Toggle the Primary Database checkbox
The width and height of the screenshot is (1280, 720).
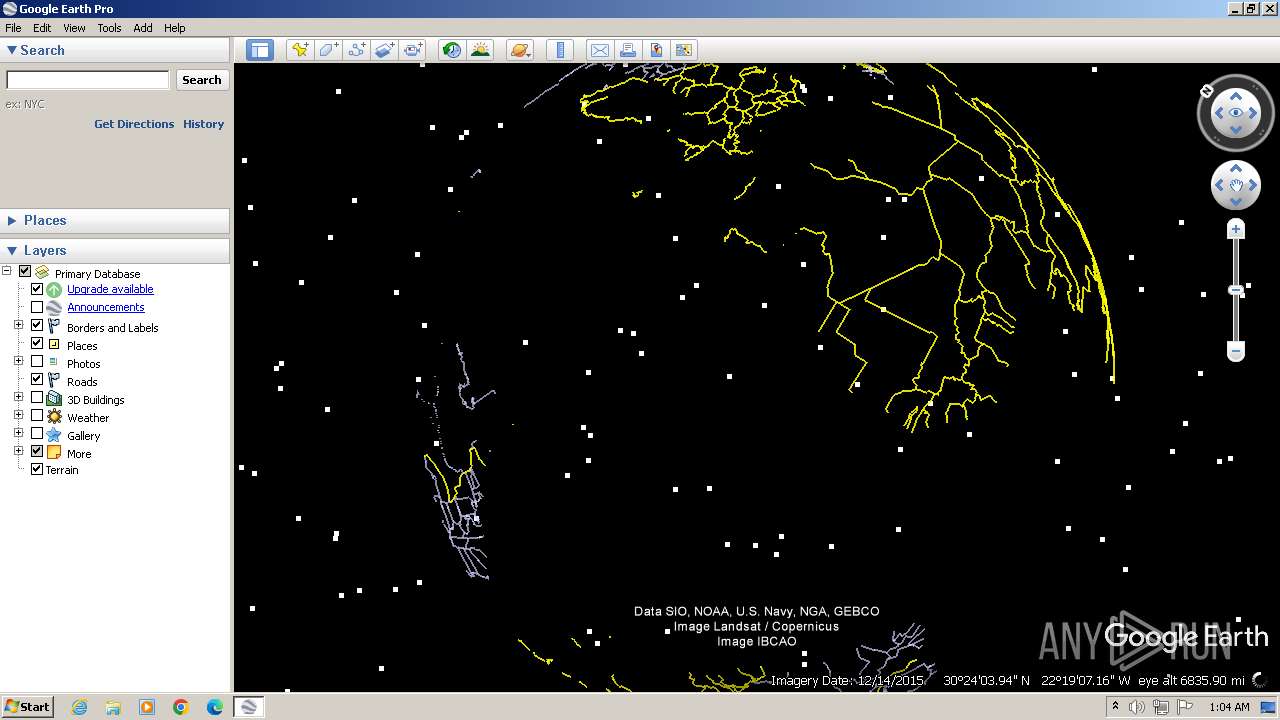pos(25,271)
